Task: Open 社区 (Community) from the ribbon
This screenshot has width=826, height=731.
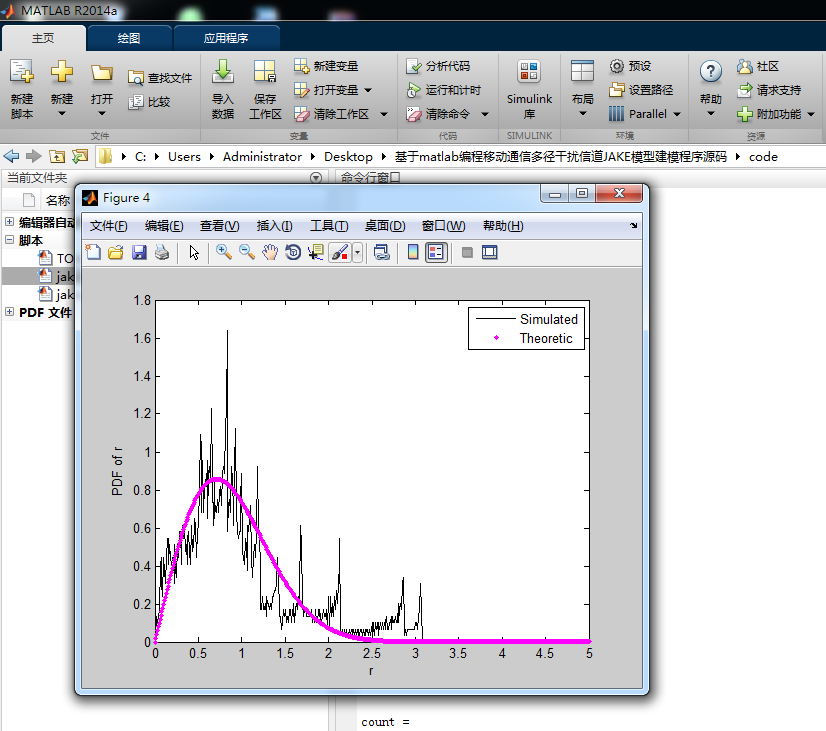Action: tap(758, 66)
